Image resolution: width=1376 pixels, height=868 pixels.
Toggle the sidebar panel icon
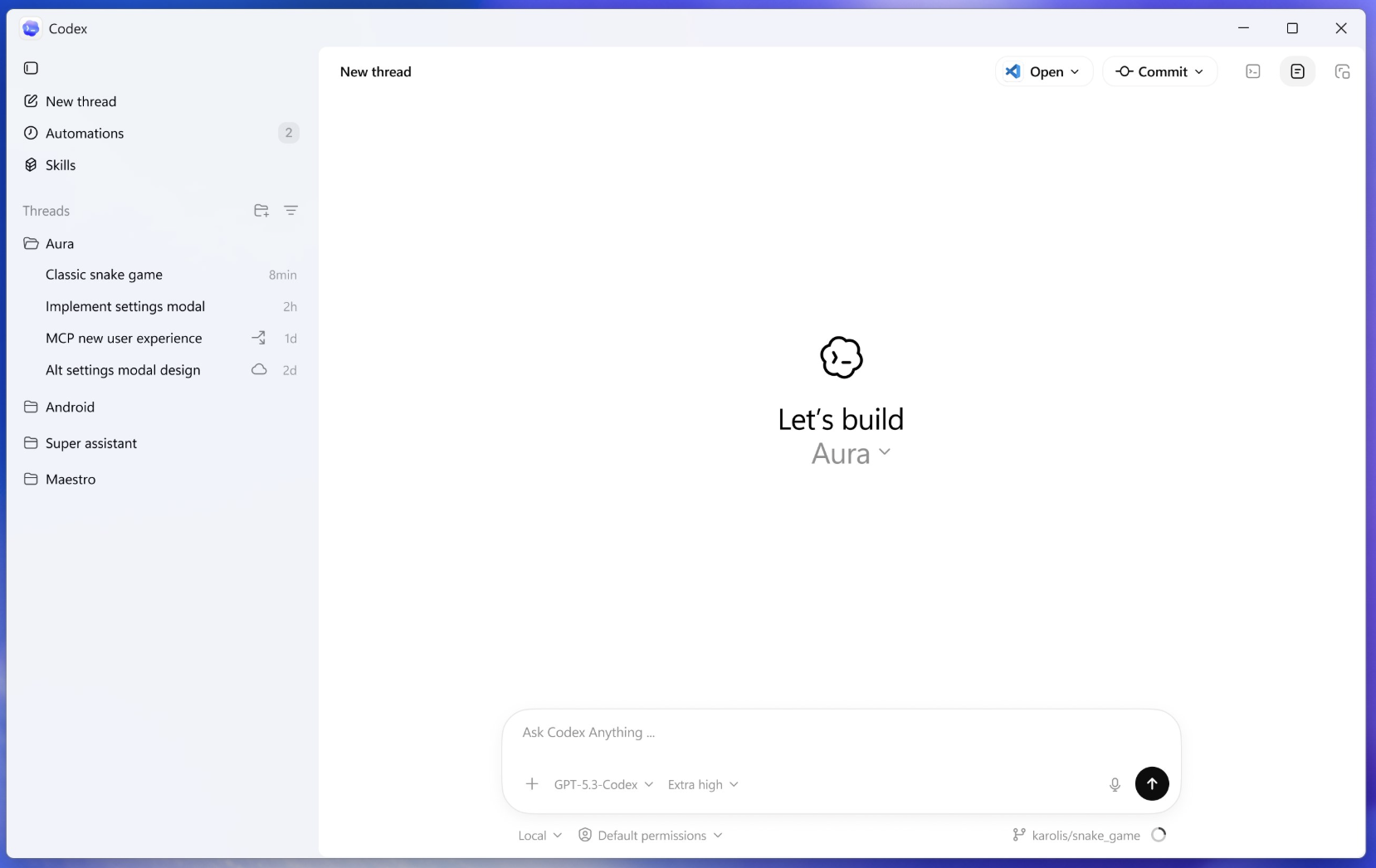click(31, 68)
